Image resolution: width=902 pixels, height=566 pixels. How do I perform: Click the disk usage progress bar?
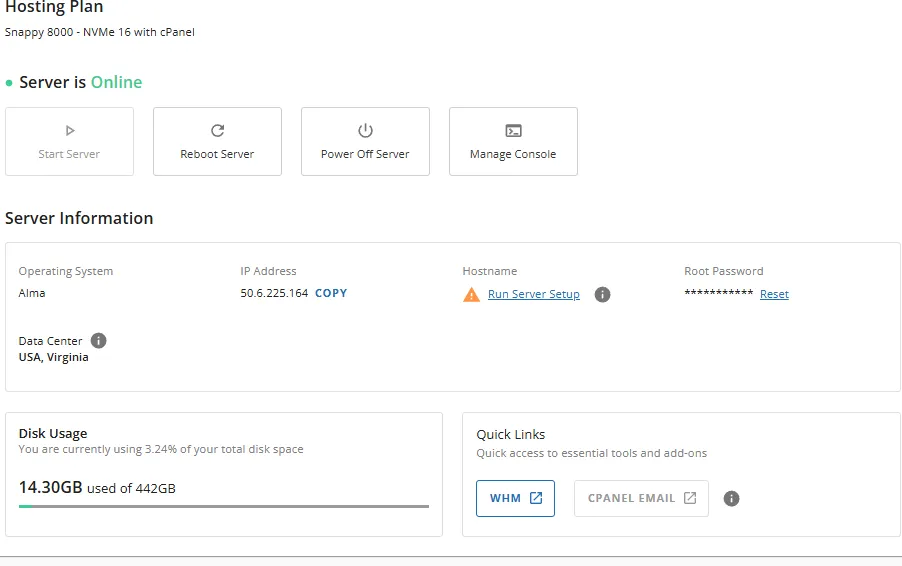(x=224, y=507)
